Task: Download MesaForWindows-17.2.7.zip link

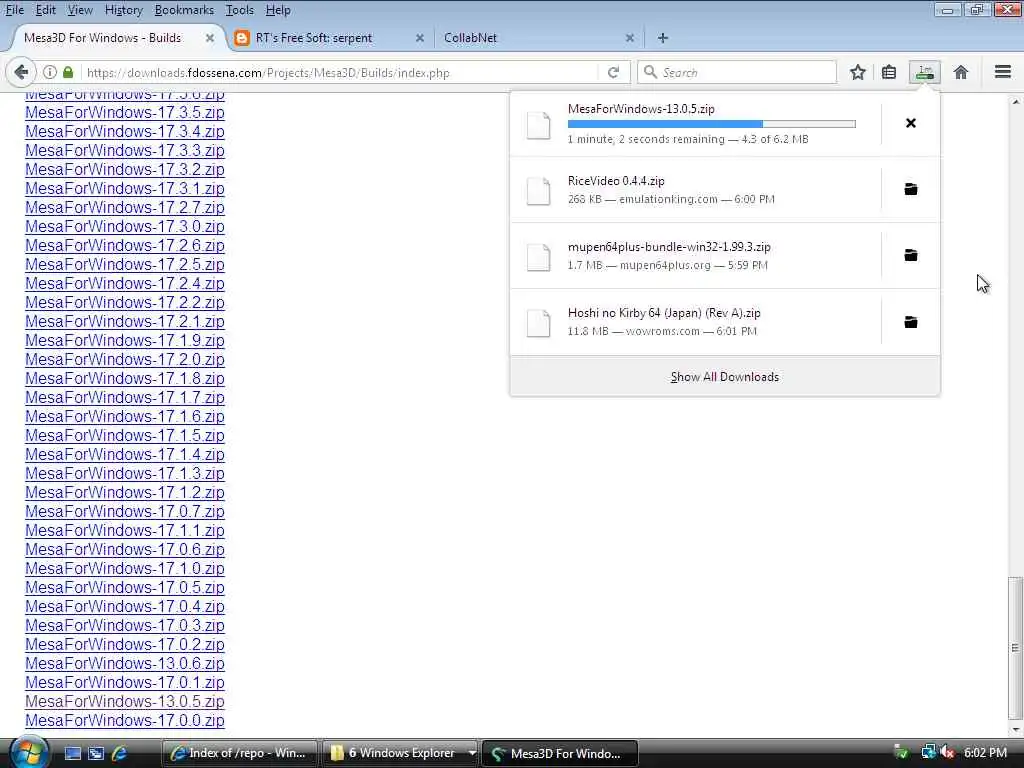Action: [x=125, y=207]
